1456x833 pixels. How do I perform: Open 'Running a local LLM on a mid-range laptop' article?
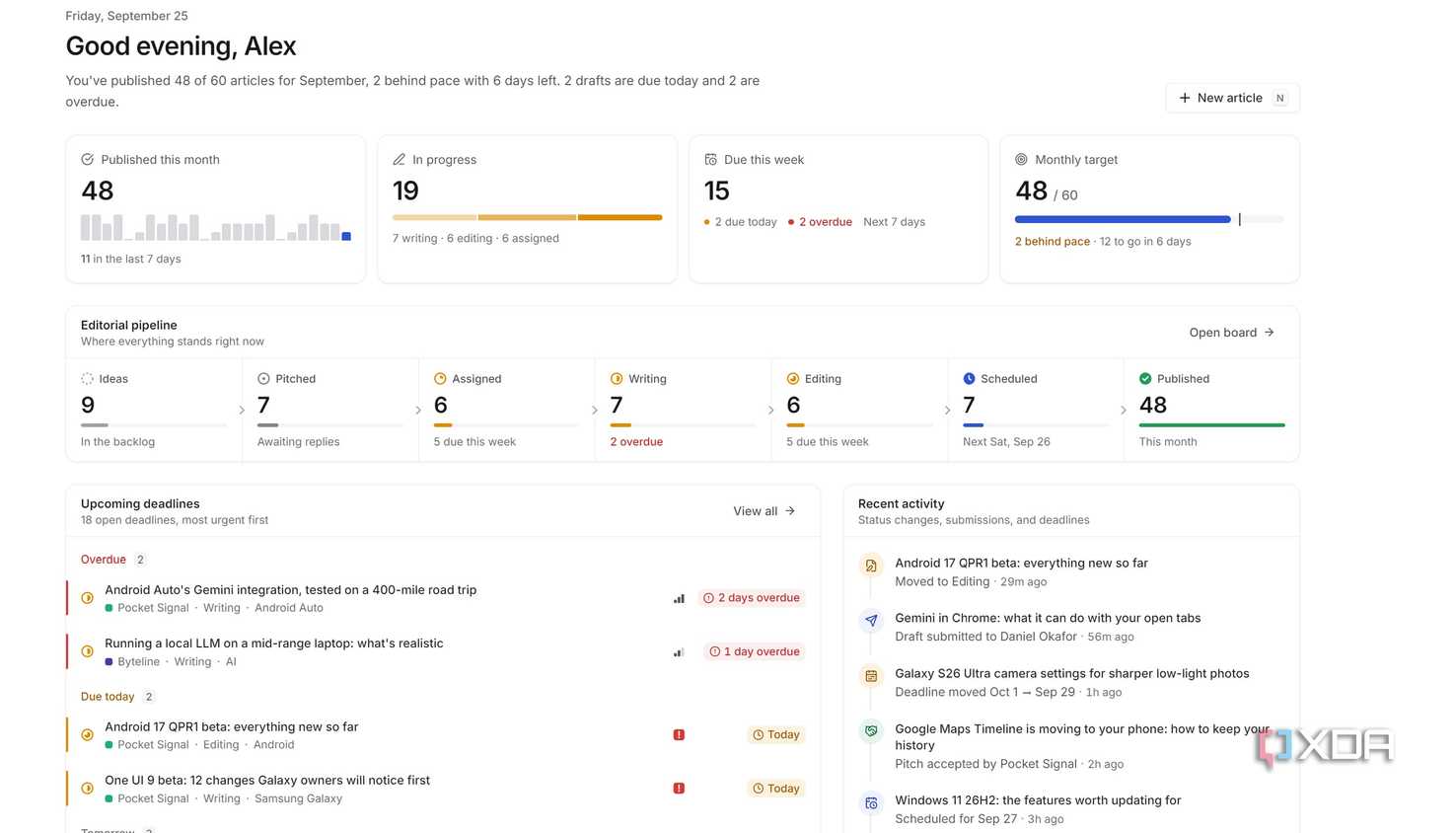point(274,644)
